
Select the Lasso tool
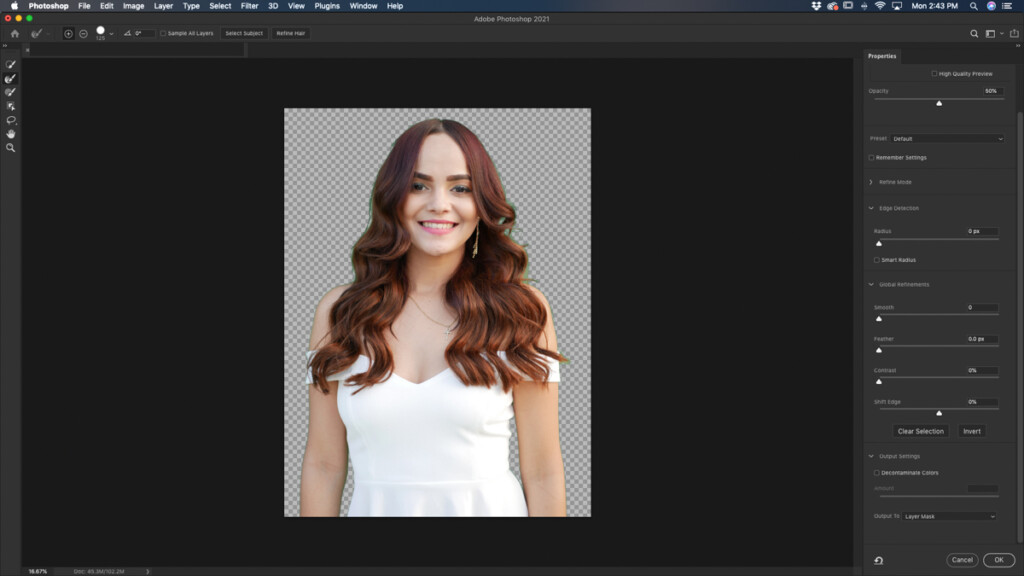pyautogui.click(x=10, y=120)
